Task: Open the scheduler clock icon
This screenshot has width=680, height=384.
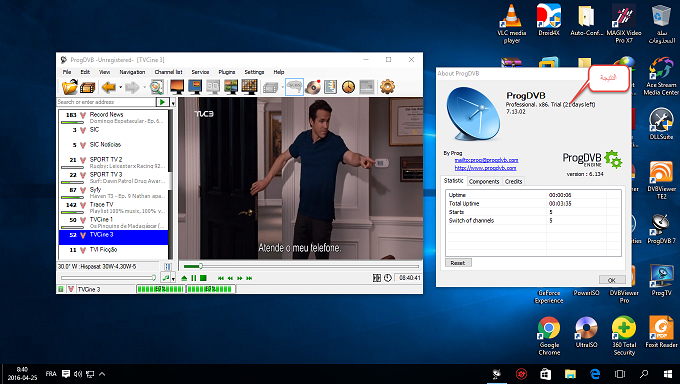Action: coord(348,87)
